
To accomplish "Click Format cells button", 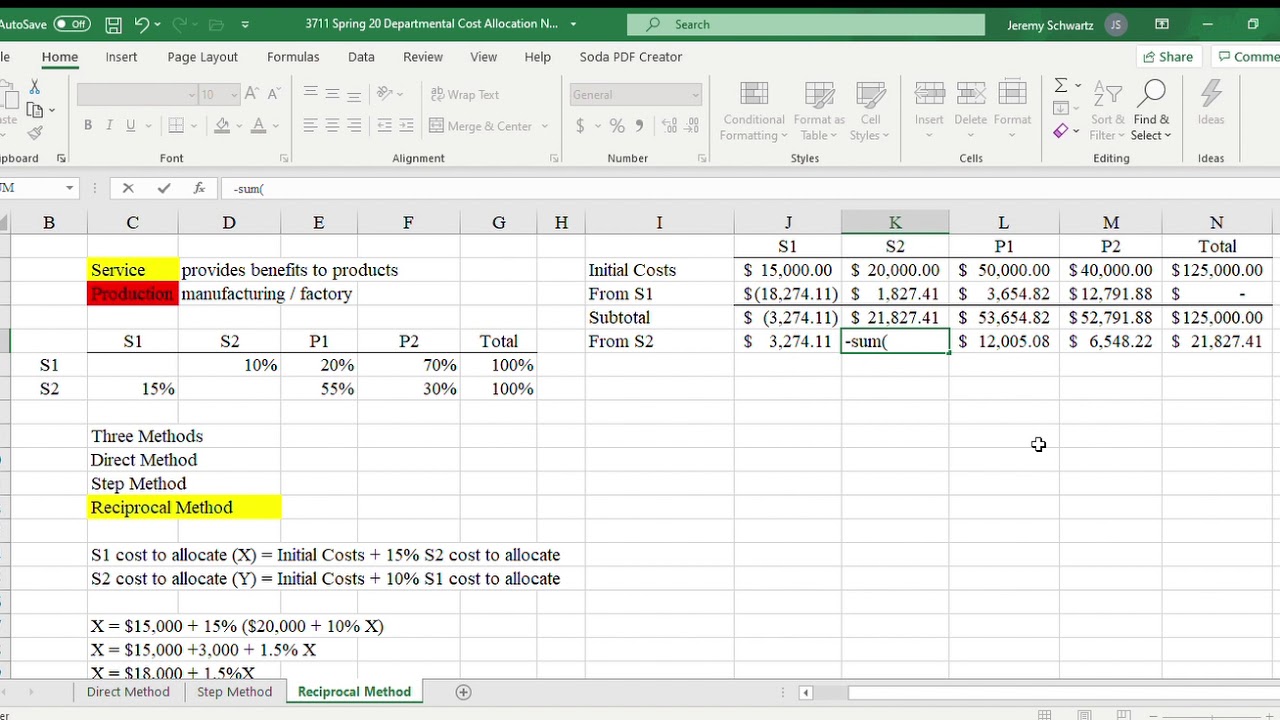I will [1012, 110].
